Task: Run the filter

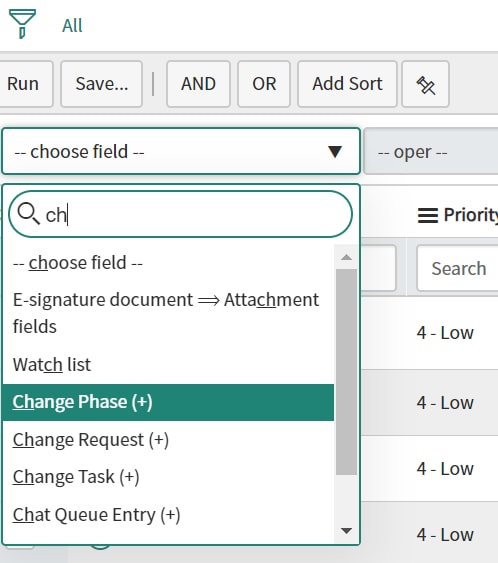Action: [x=25, y=84]
